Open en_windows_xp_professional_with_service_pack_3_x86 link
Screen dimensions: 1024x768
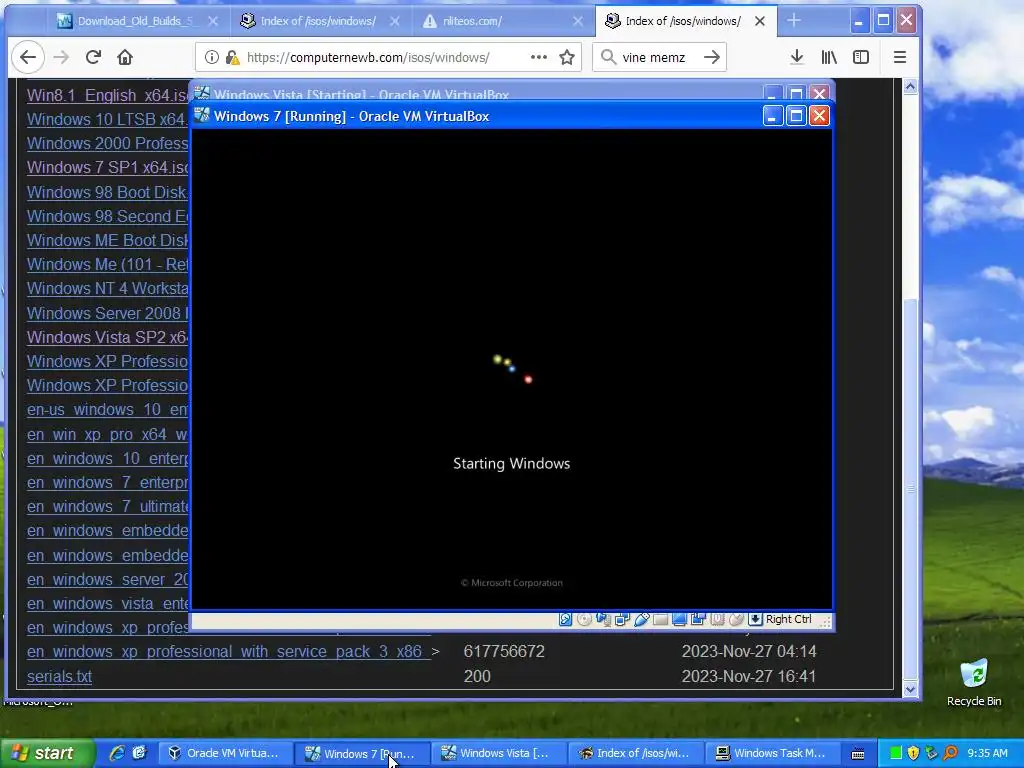coord(229,652)
